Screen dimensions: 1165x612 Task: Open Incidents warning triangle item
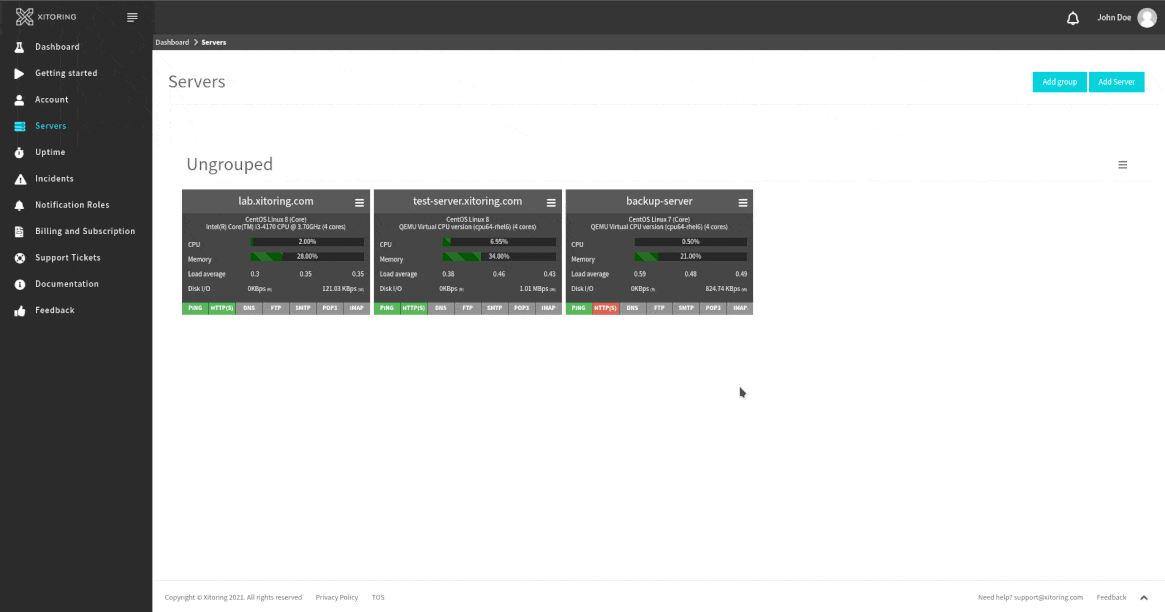[x=54, y=179]
